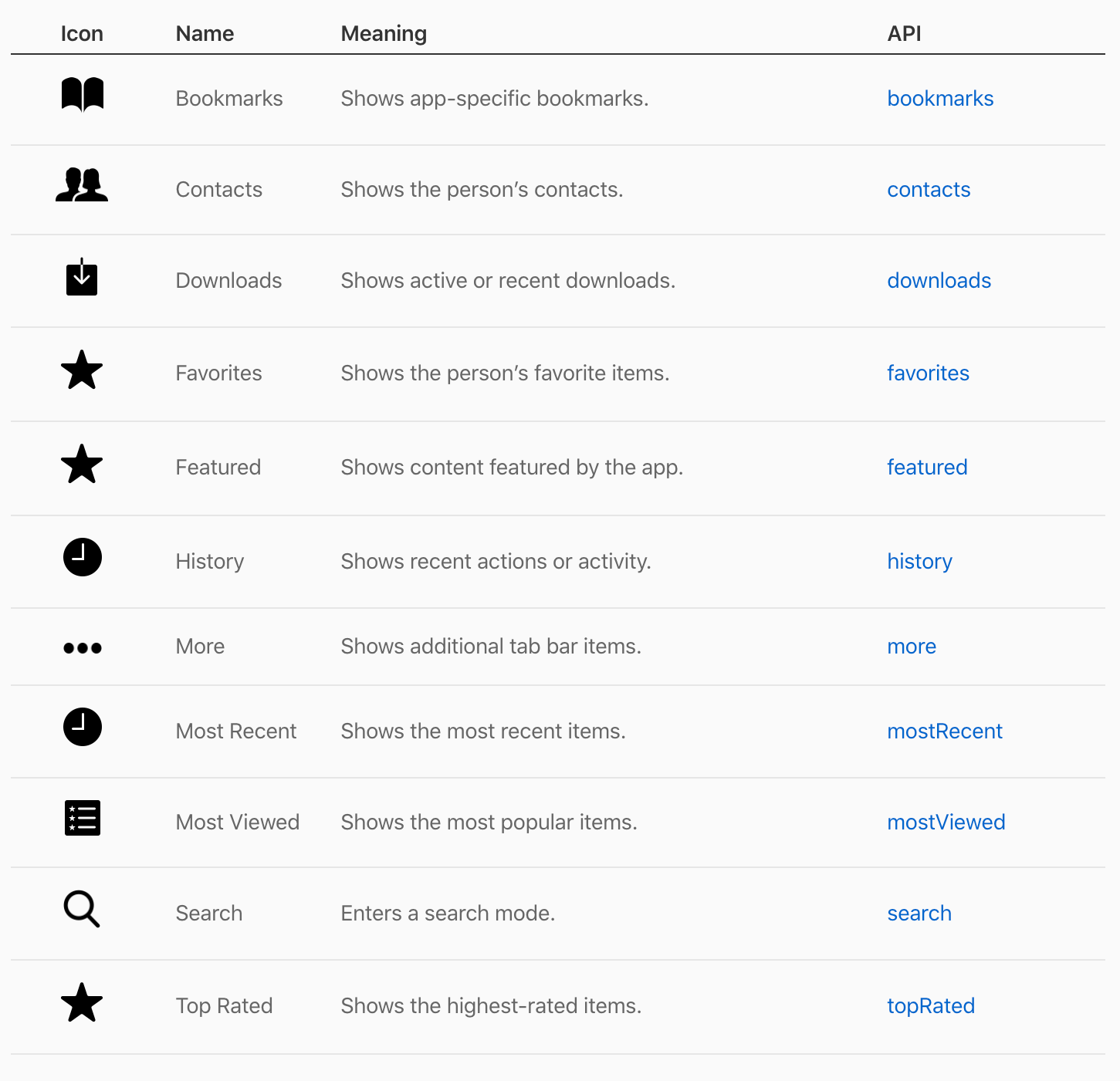
Task: Click the Search magnifying glass icon
Action: (82, 909)
